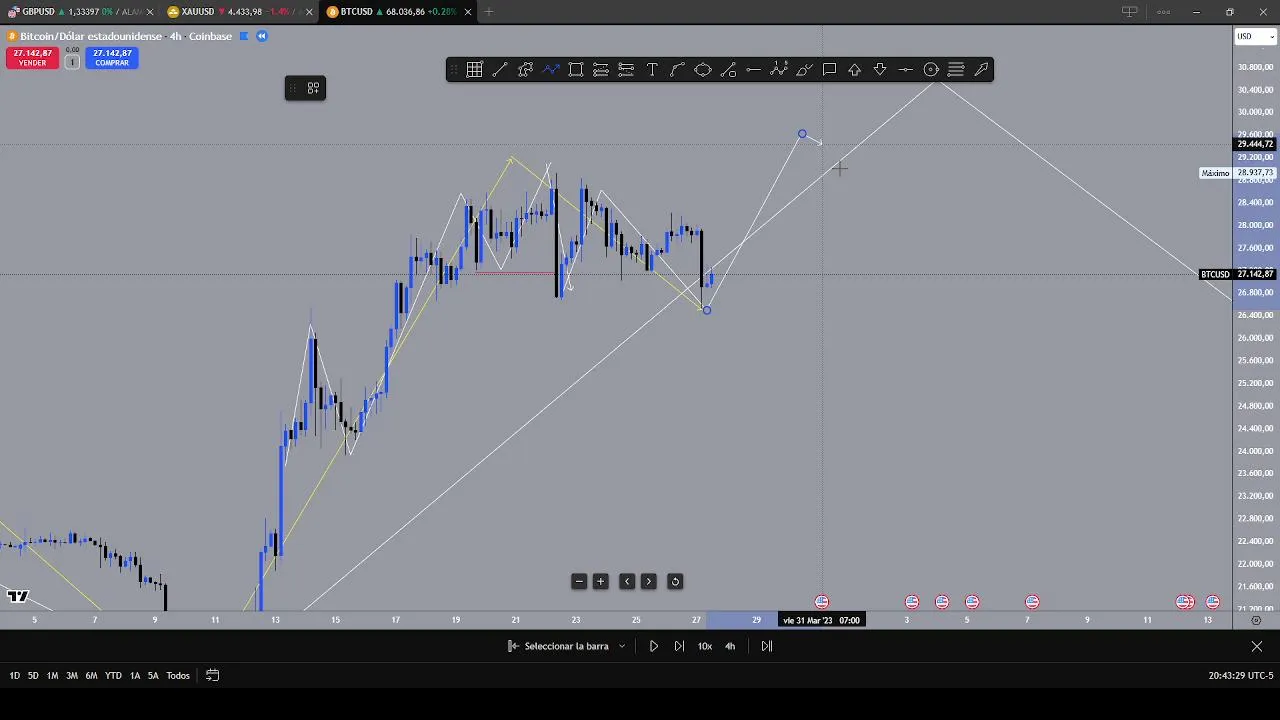The image size is (1280, 720).
Task: Jump to real-time in replay
Action: 767,646
